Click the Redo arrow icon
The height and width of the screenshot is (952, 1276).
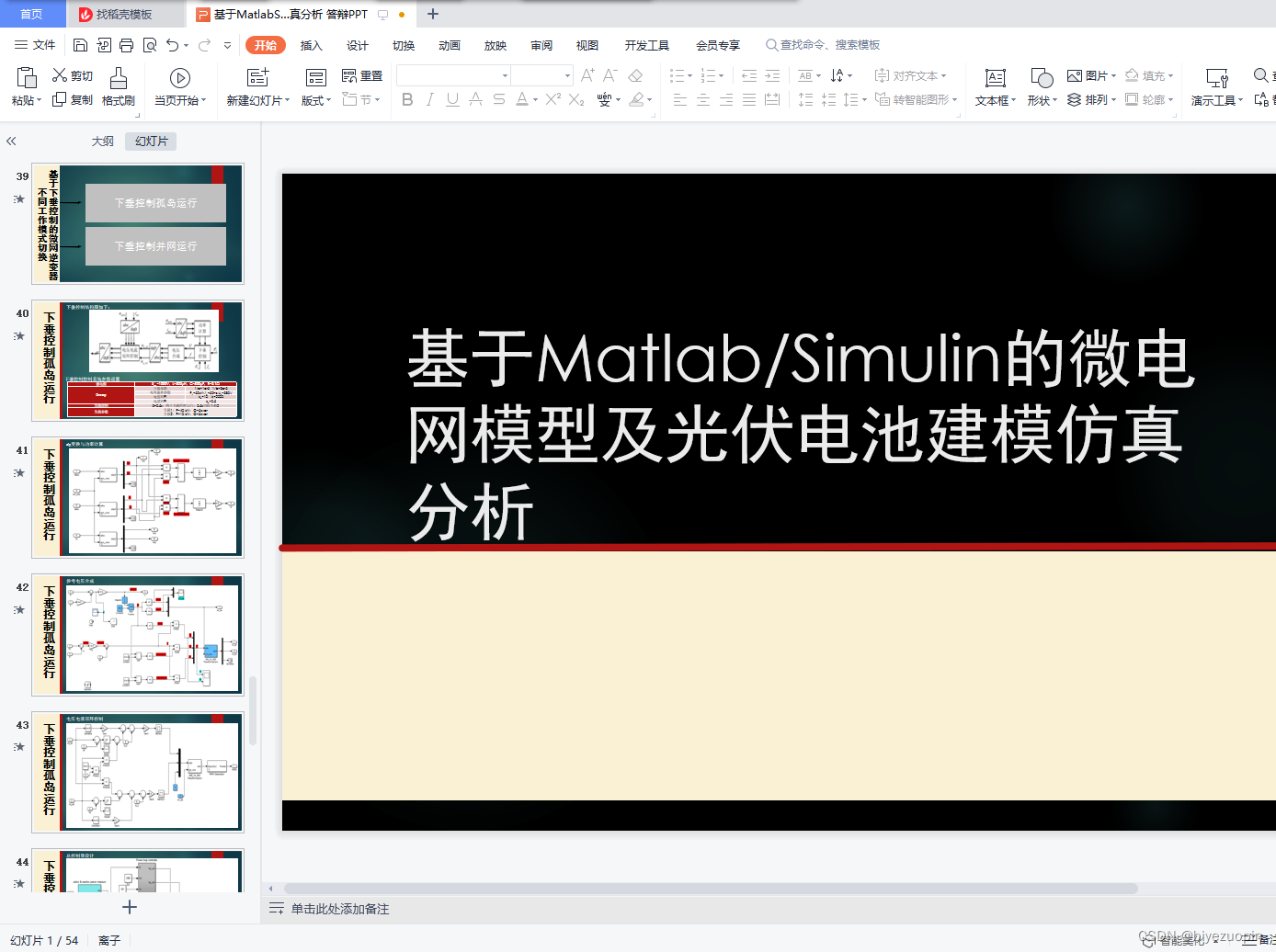point(204,45)
